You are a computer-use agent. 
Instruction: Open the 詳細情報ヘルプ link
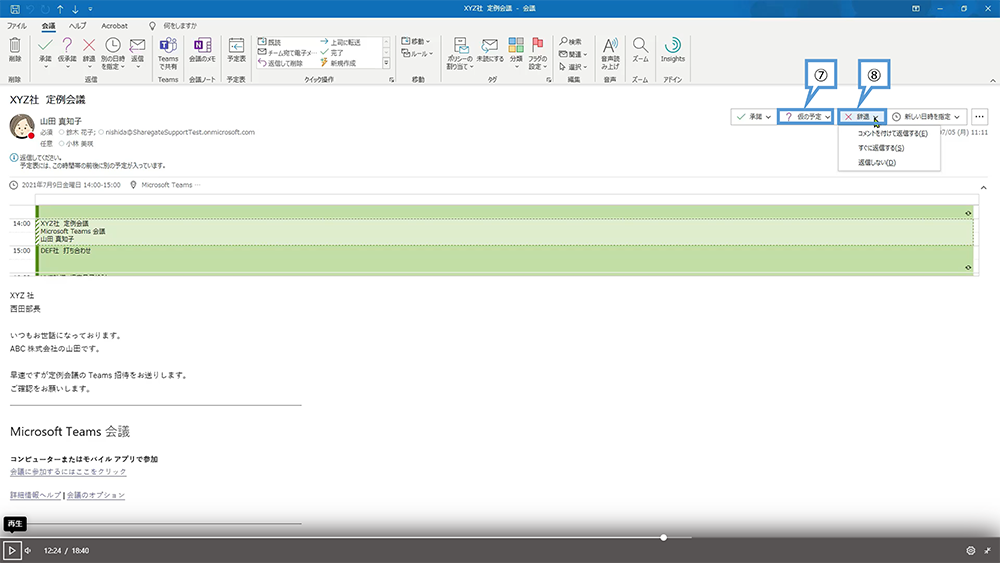[x=36, y=495]
